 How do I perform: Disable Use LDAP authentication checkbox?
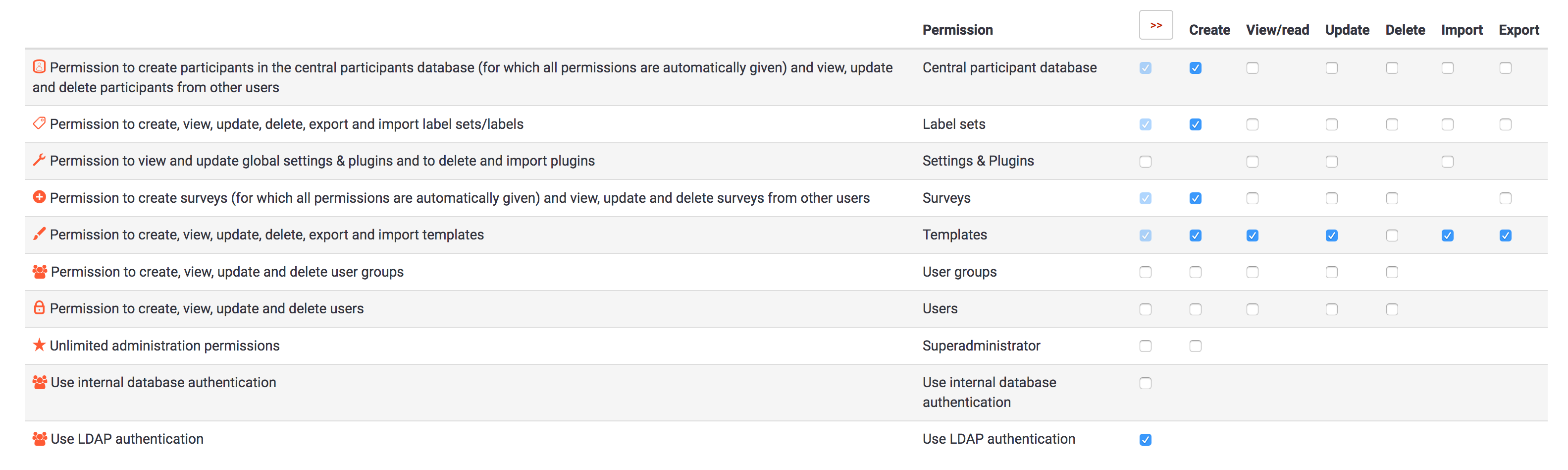[x=1145, y=440]
